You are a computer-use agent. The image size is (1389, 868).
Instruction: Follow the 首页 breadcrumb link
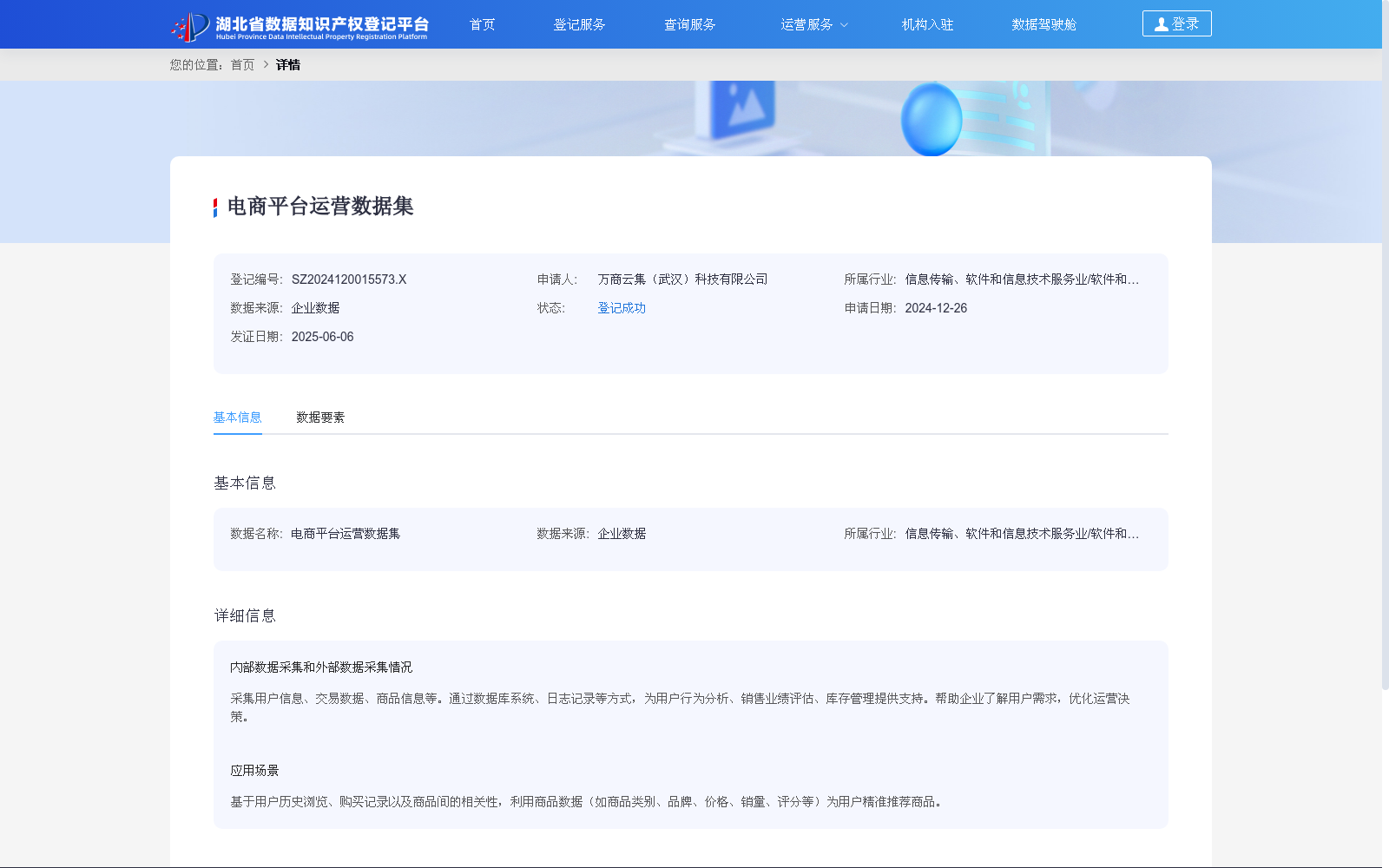coord(242,65)
